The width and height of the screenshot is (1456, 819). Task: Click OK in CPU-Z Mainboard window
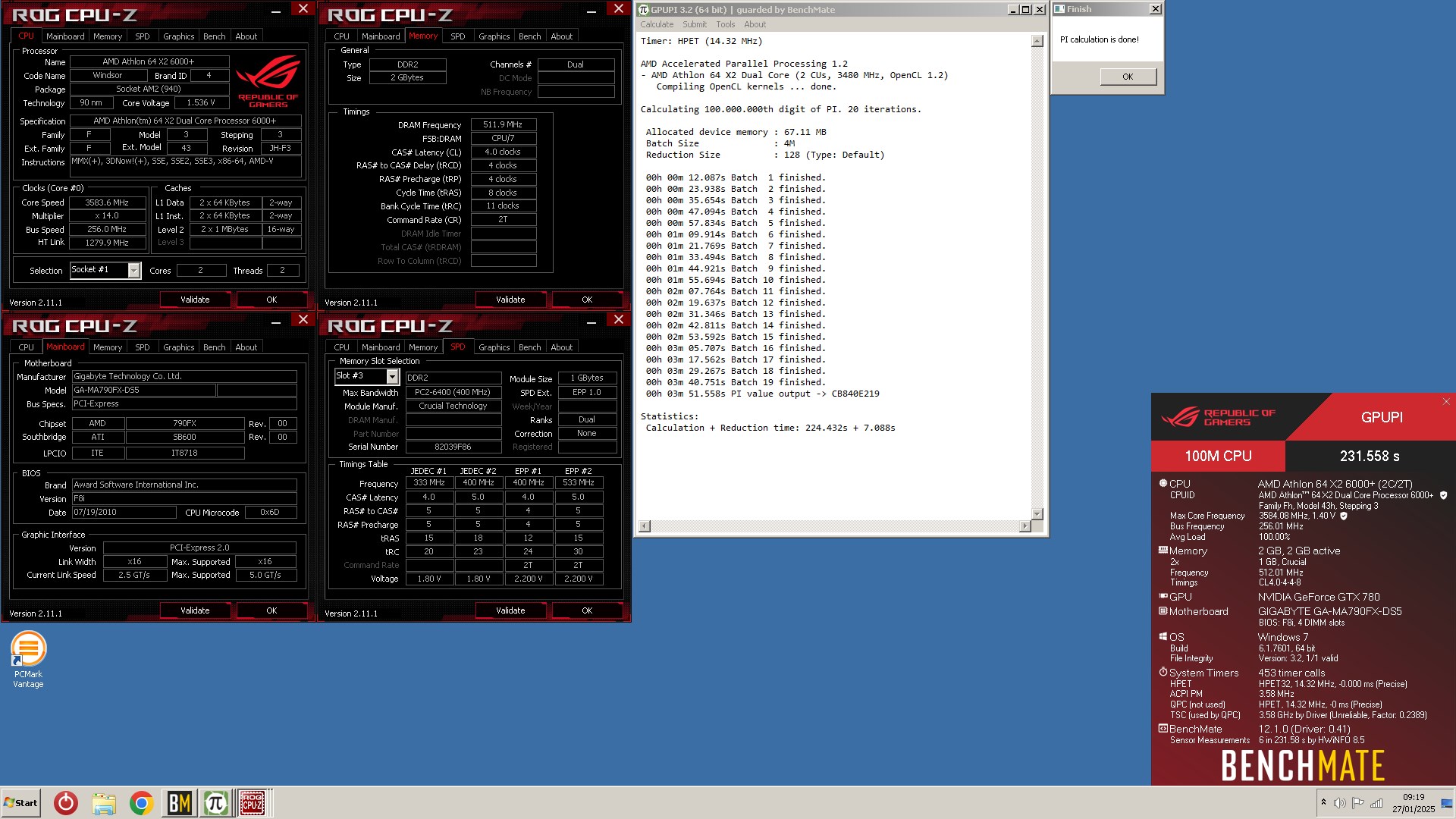(x=271, y=610)
